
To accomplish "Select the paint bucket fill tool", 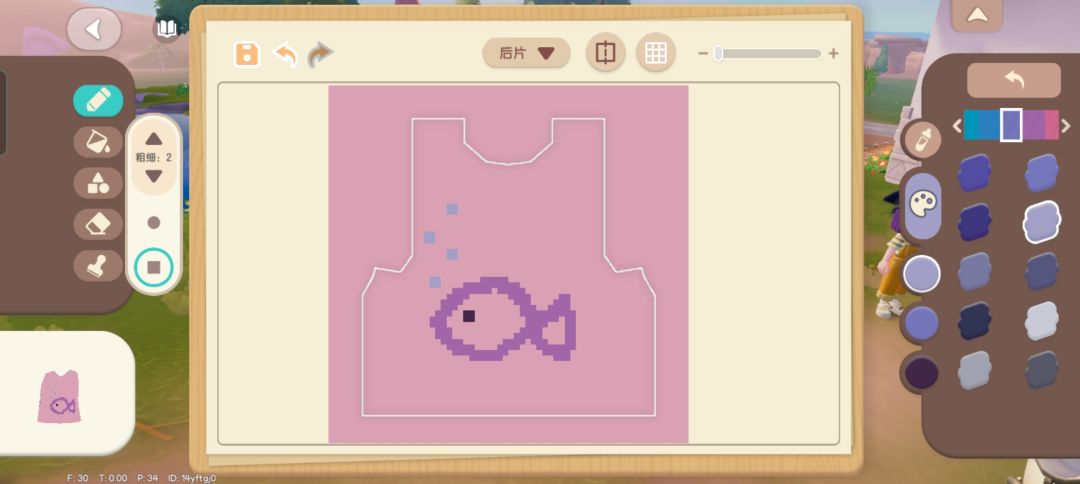I will [x=98, y=142].
